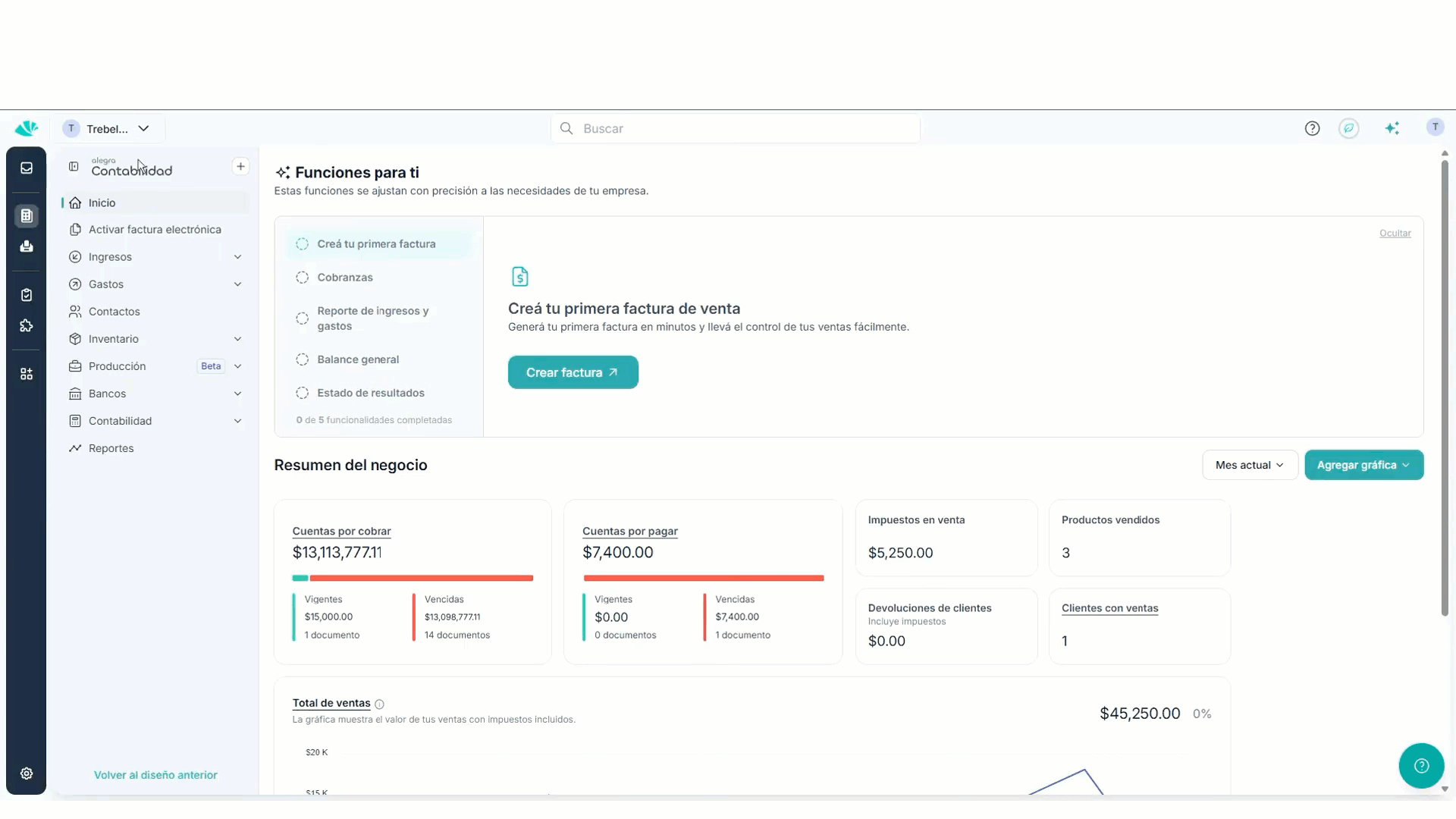Click the Ocultar link
Screen dimensions: 1456x819
tap(1395, 234)
